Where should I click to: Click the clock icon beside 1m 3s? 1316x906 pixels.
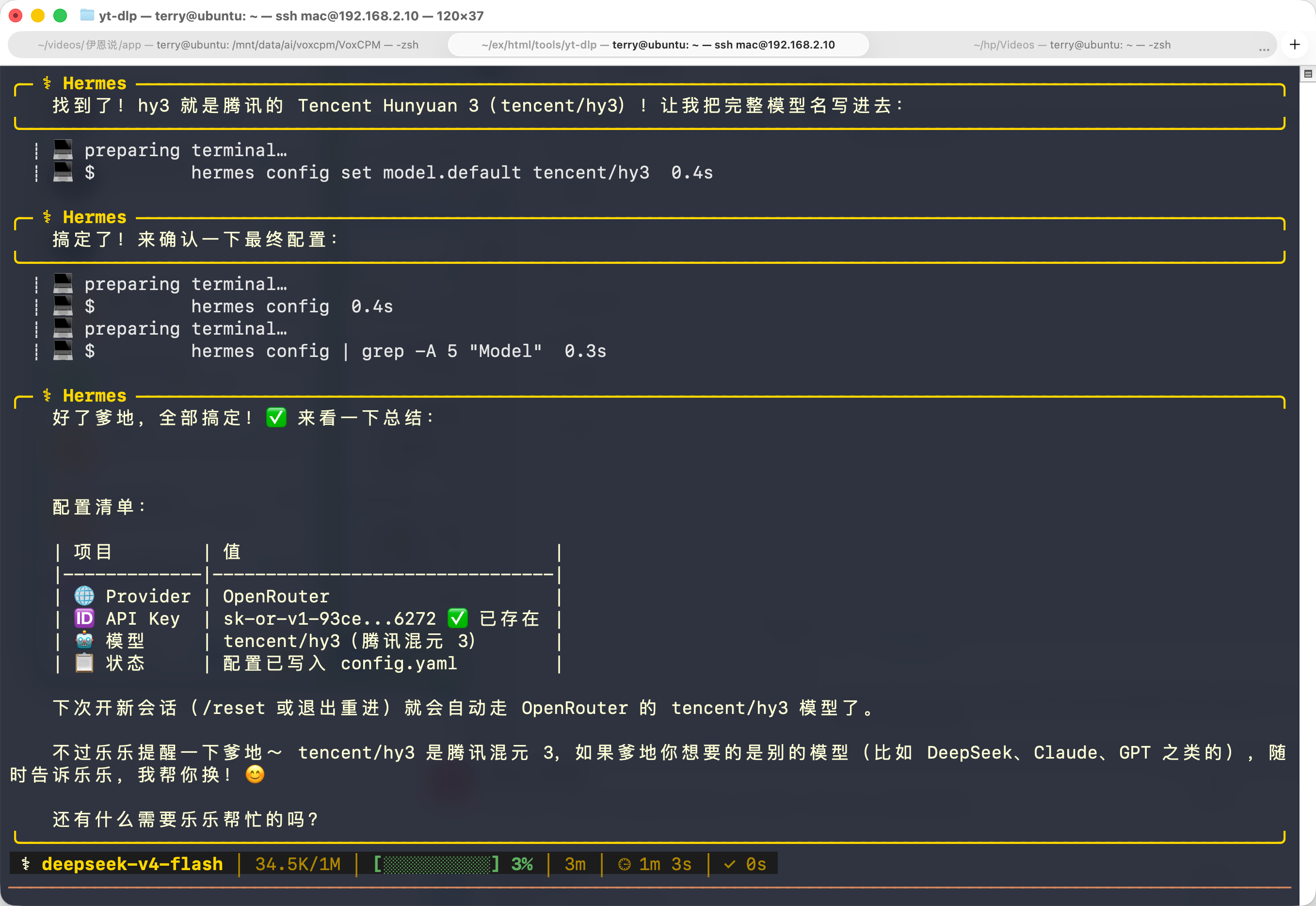pos(624,864)
